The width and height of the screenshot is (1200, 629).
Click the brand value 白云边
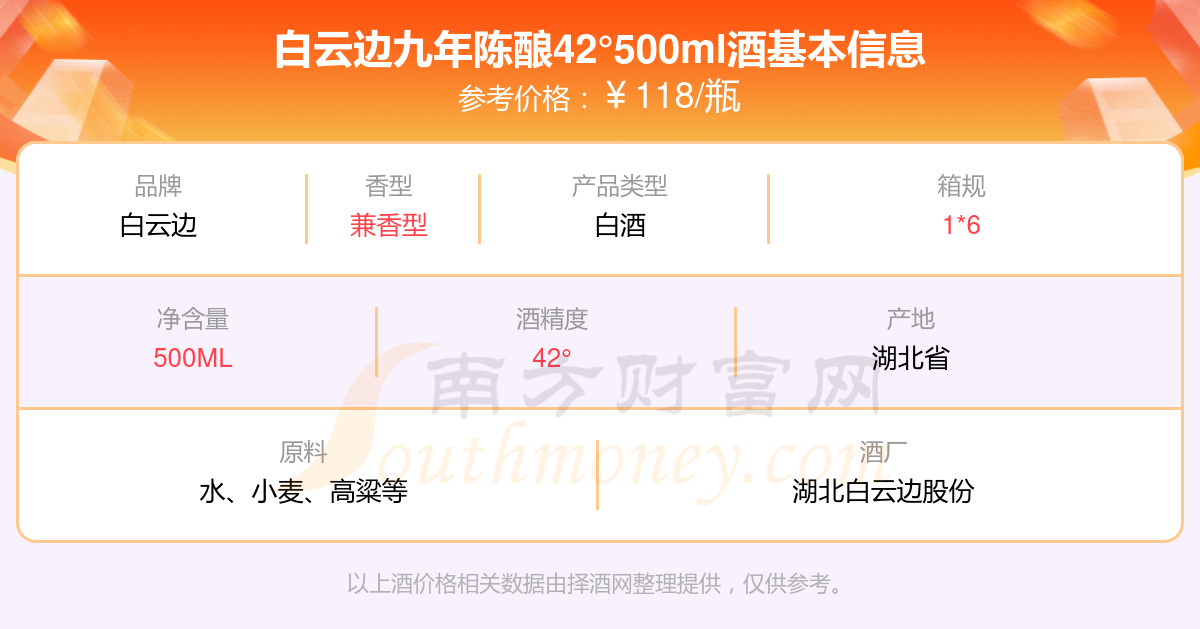click(x=159, y=225)
